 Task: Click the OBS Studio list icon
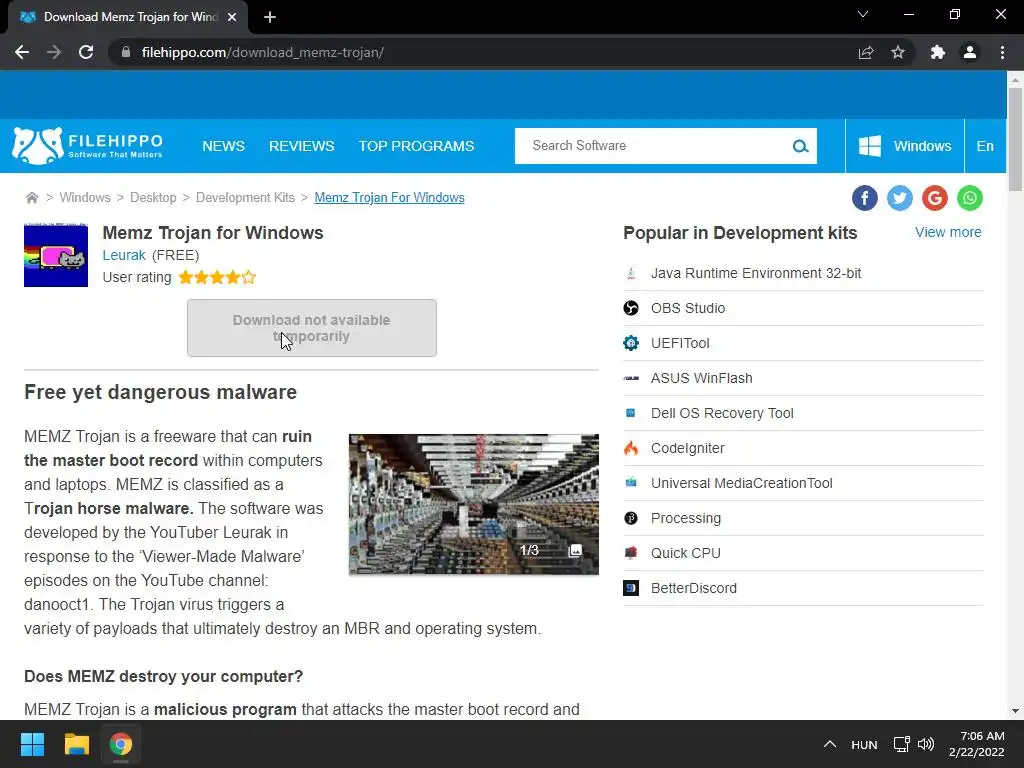[631, 308]
